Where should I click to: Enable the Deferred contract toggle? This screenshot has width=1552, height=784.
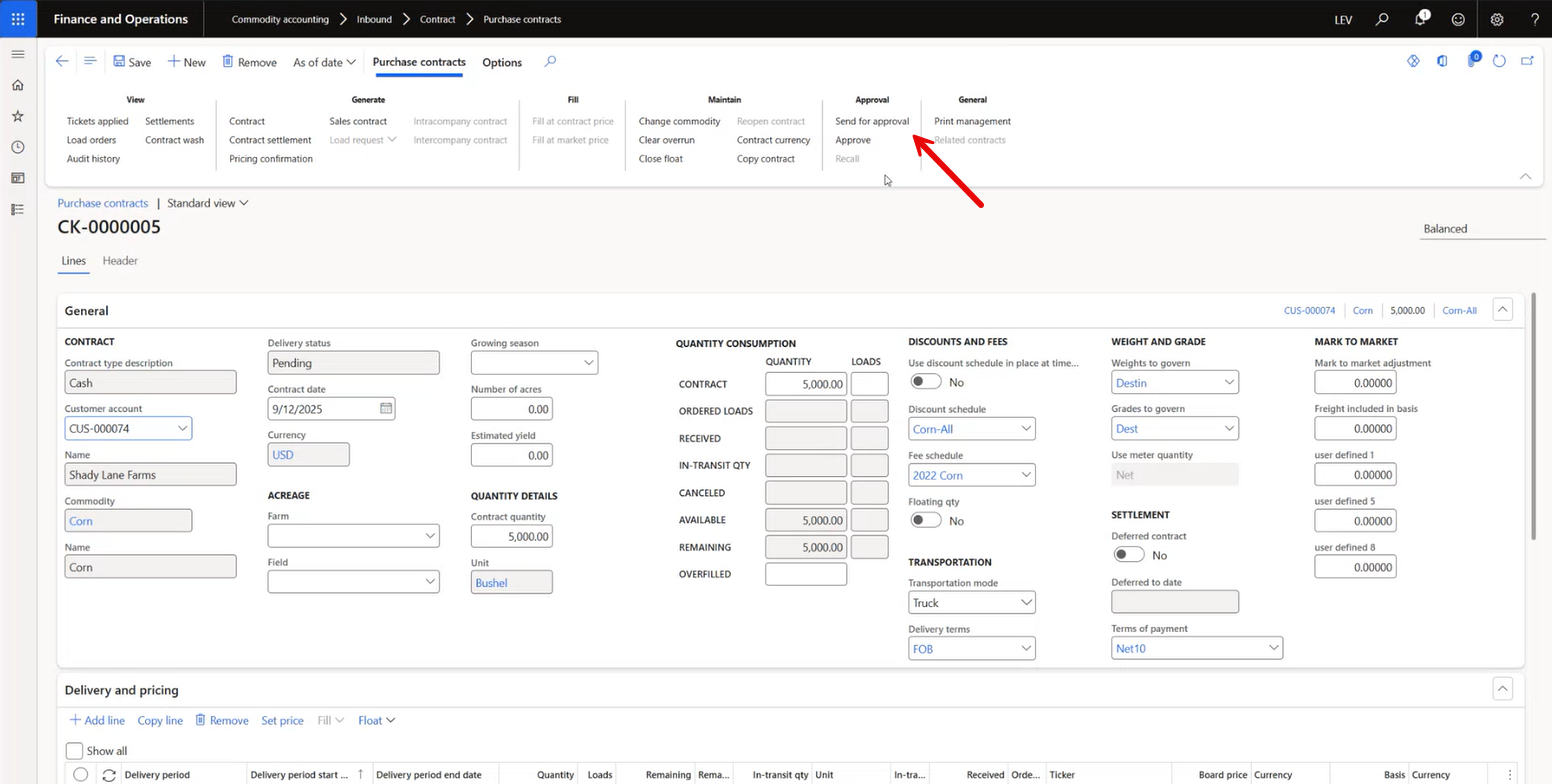(1128, 555)
